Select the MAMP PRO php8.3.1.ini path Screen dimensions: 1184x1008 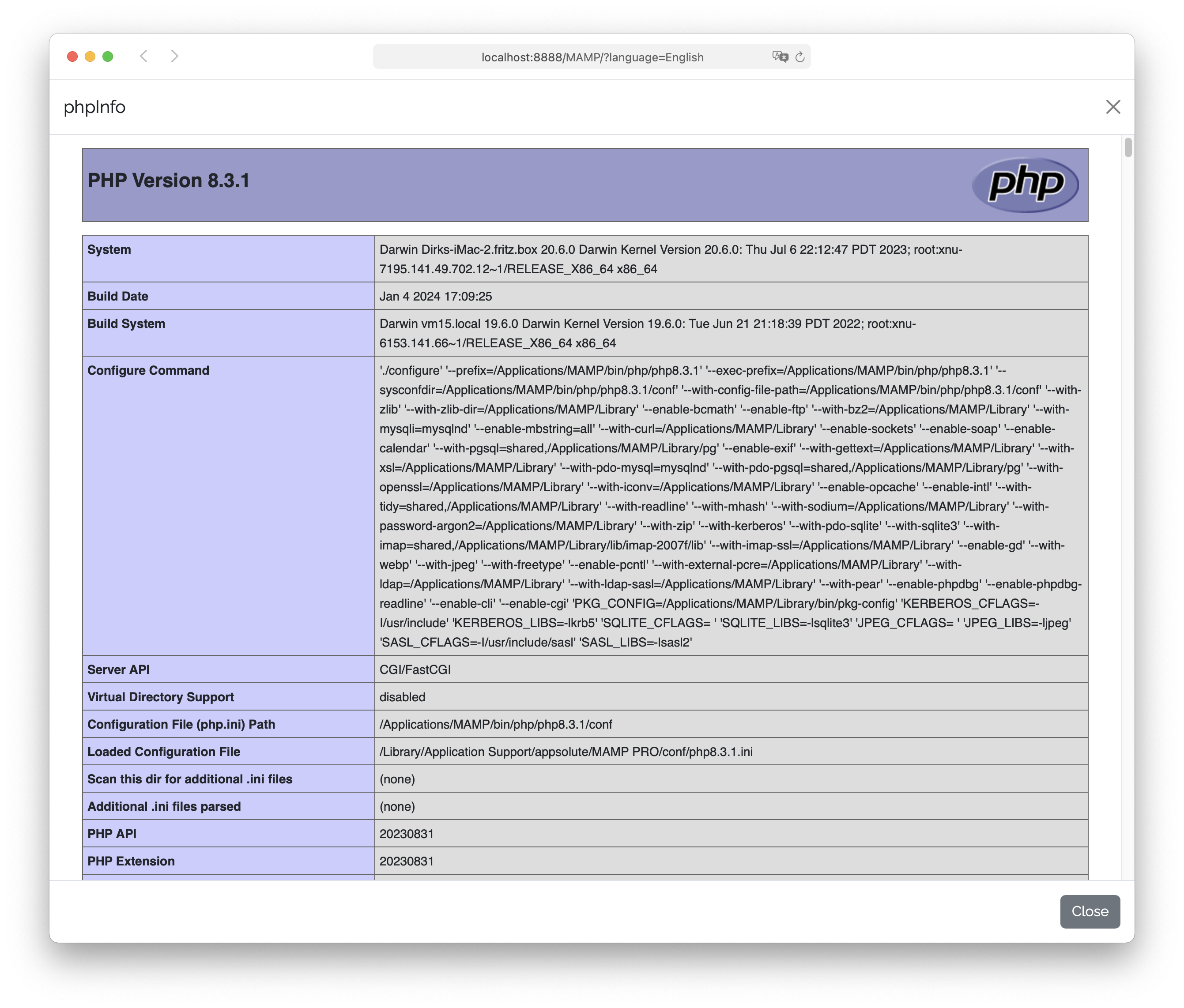coord(566,752)
